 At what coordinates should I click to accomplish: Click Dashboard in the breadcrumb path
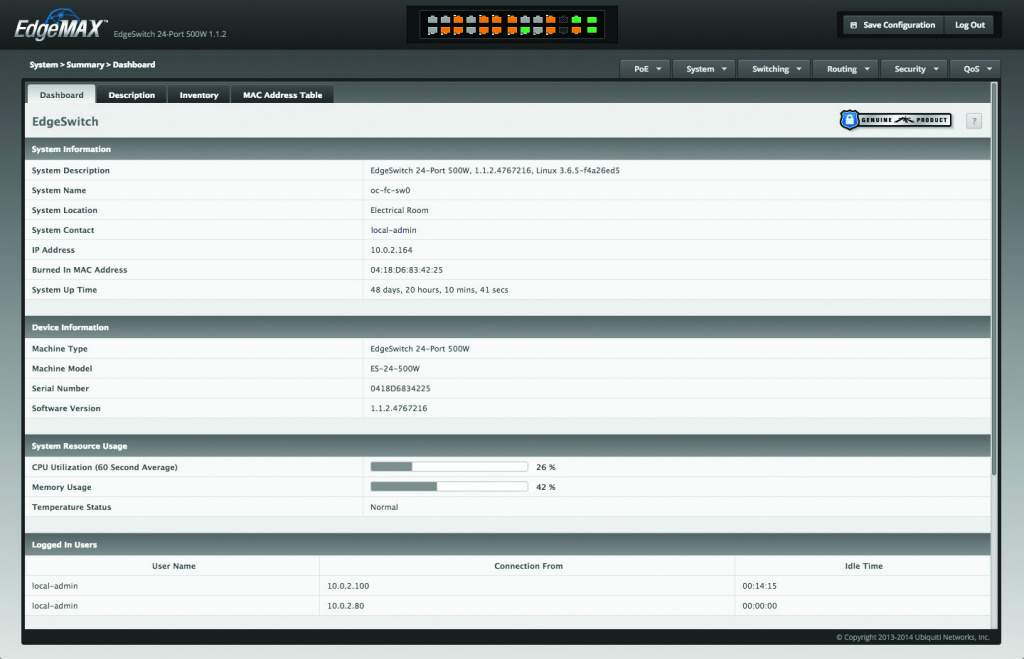point(134,65)
